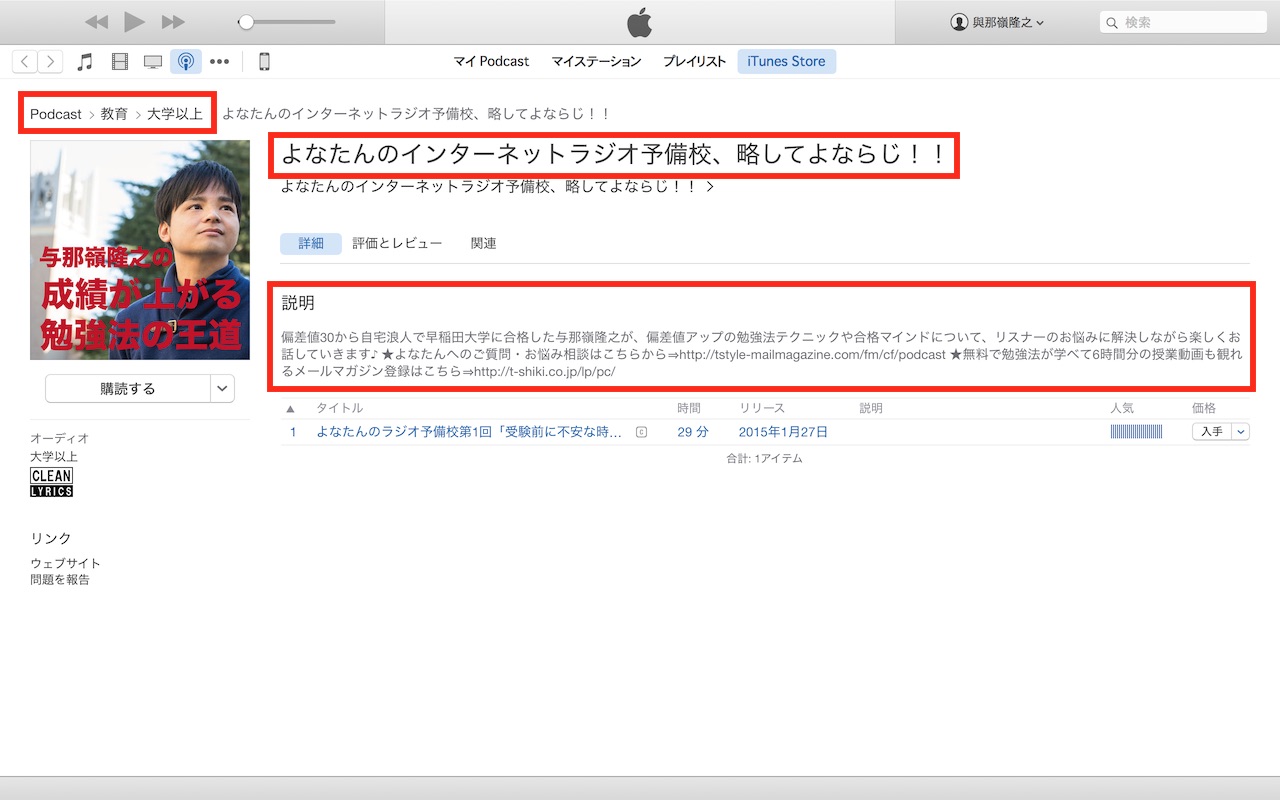
Task: Open the プレイリスト tab
Action: [694, 61]
